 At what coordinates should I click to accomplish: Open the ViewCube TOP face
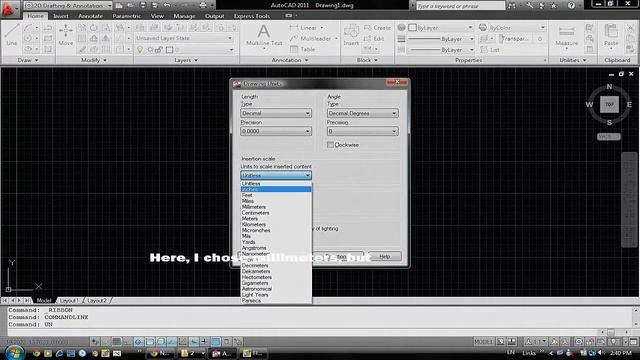click(609, 104)
